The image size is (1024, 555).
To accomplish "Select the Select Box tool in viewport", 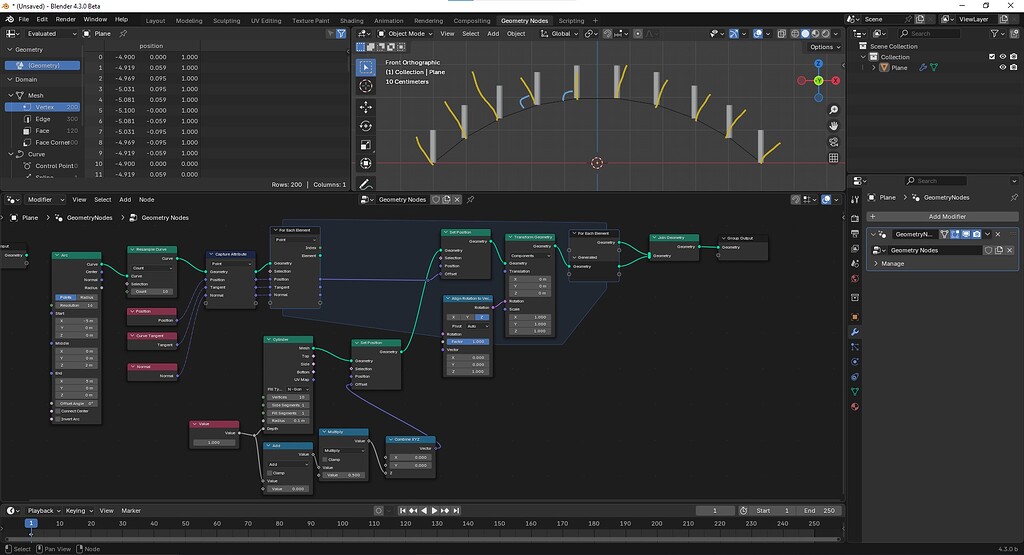I will point(366,67).
